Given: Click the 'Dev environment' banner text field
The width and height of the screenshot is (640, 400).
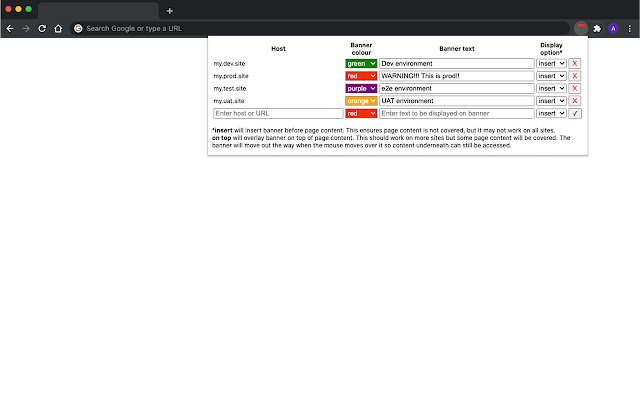Looking at the screenshot, I should click(457, 64).
